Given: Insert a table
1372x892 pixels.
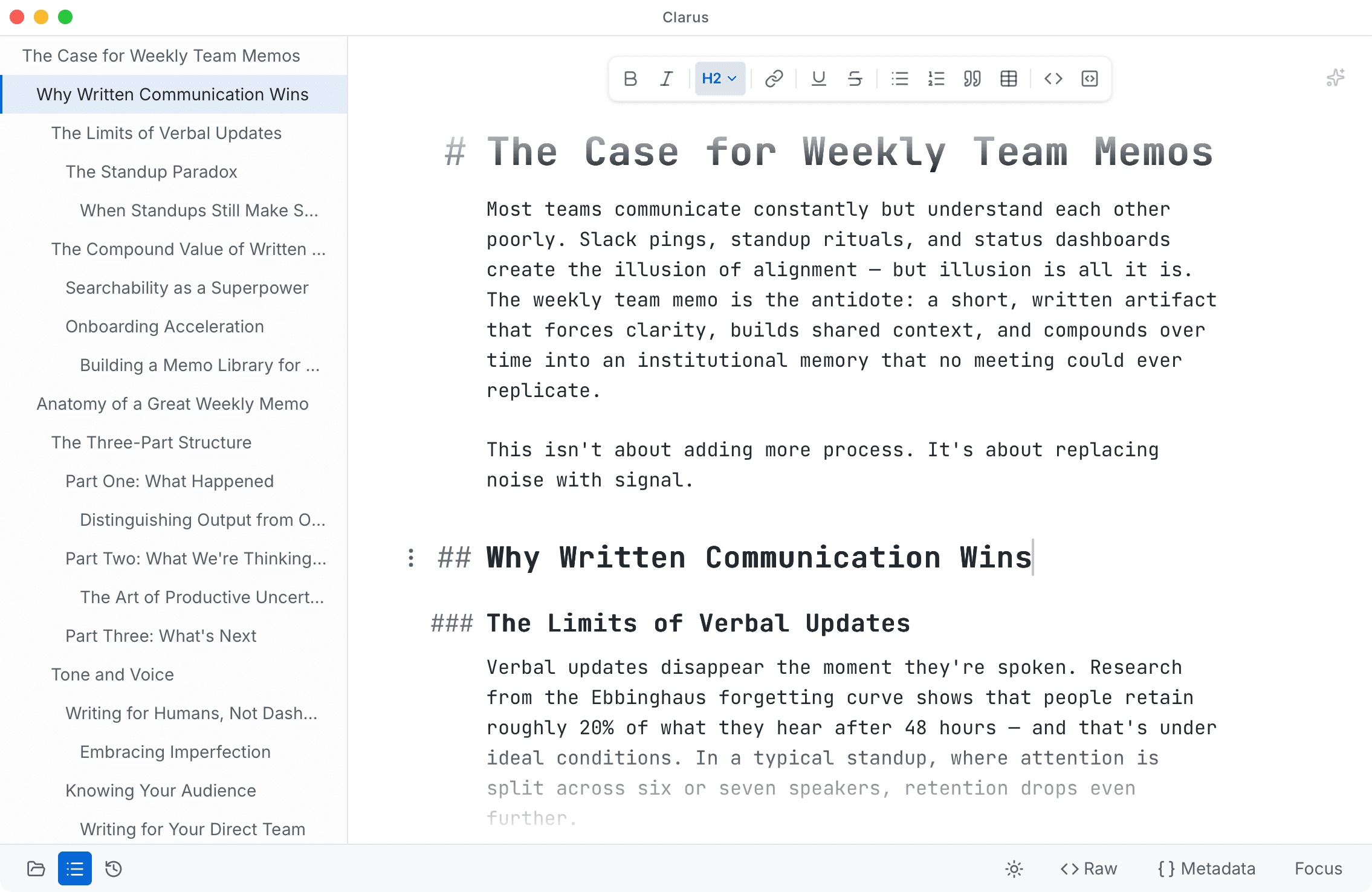Looking at the screenshot, I should [x=1009, y=79].
